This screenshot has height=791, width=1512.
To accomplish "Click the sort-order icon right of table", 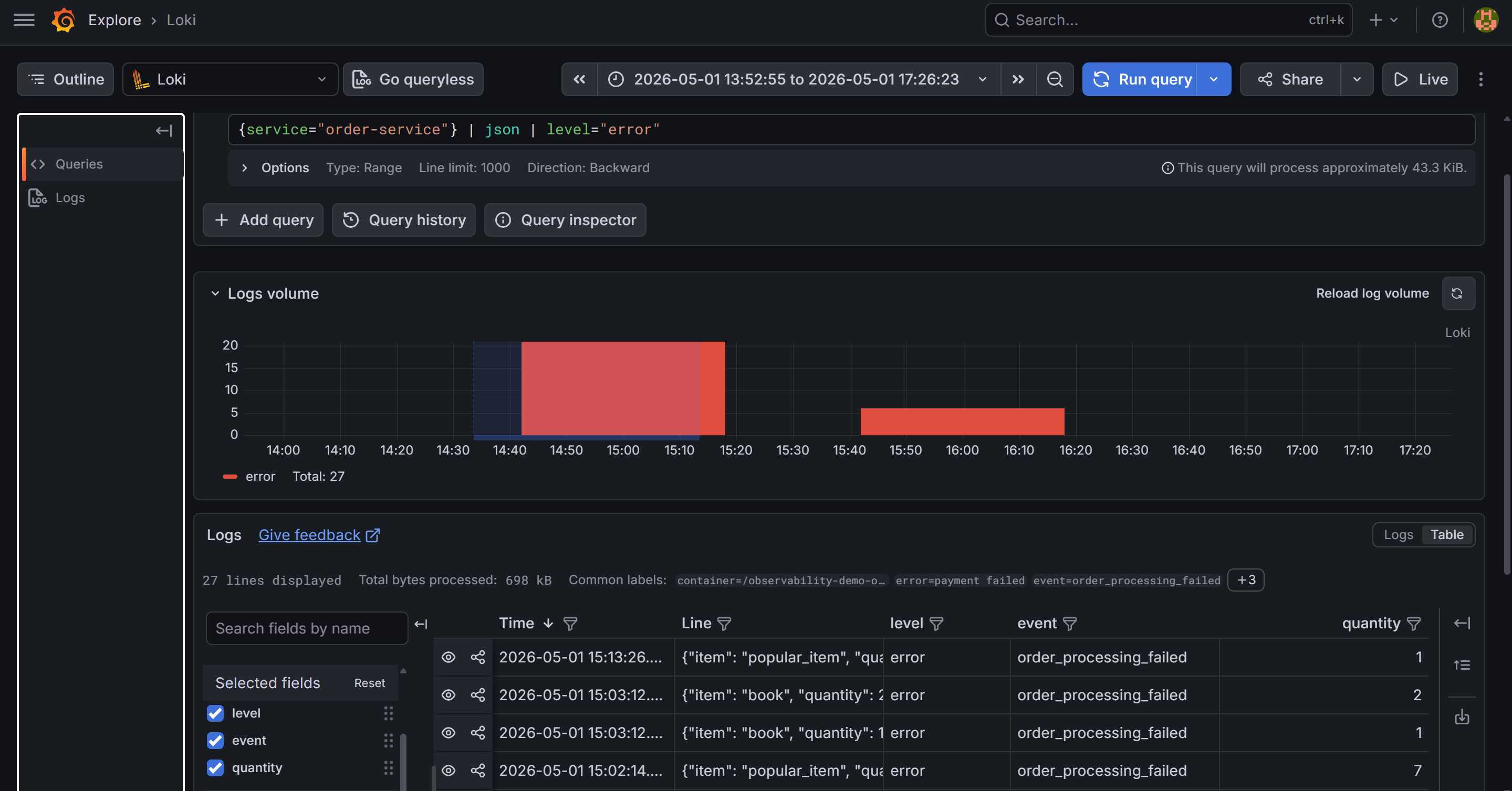I will (x=1462, y=665).
